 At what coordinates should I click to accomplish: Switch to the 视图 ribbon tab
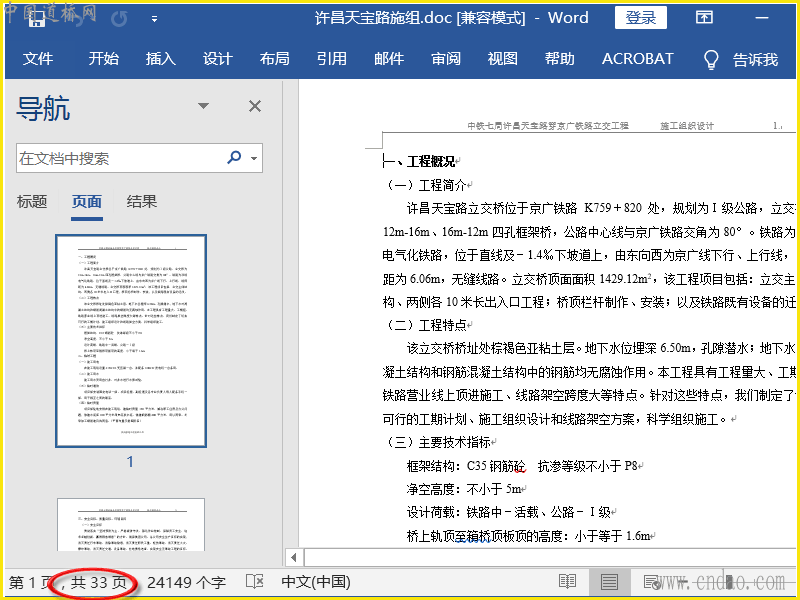tap(503, 59)
